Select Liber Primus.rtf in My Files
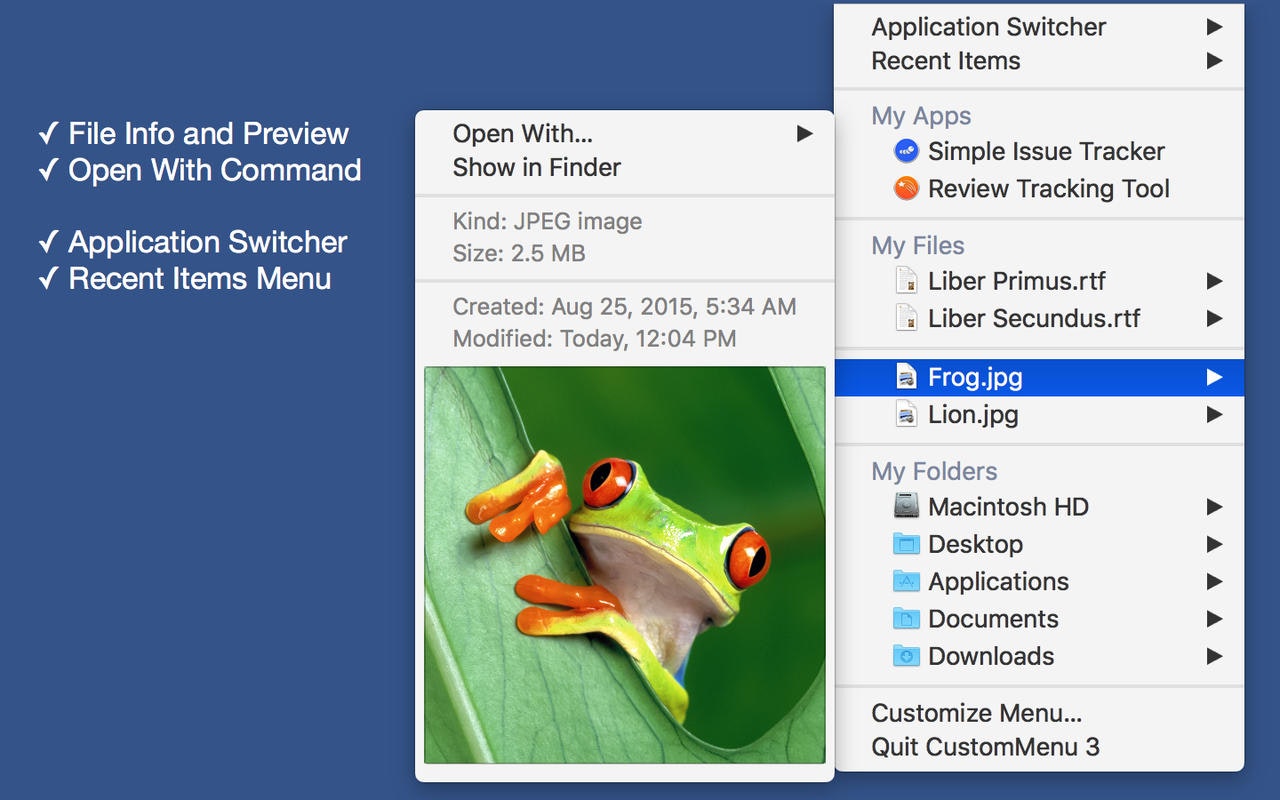Viewport: 1280px width, 800px height. (x=1039, y=281)
